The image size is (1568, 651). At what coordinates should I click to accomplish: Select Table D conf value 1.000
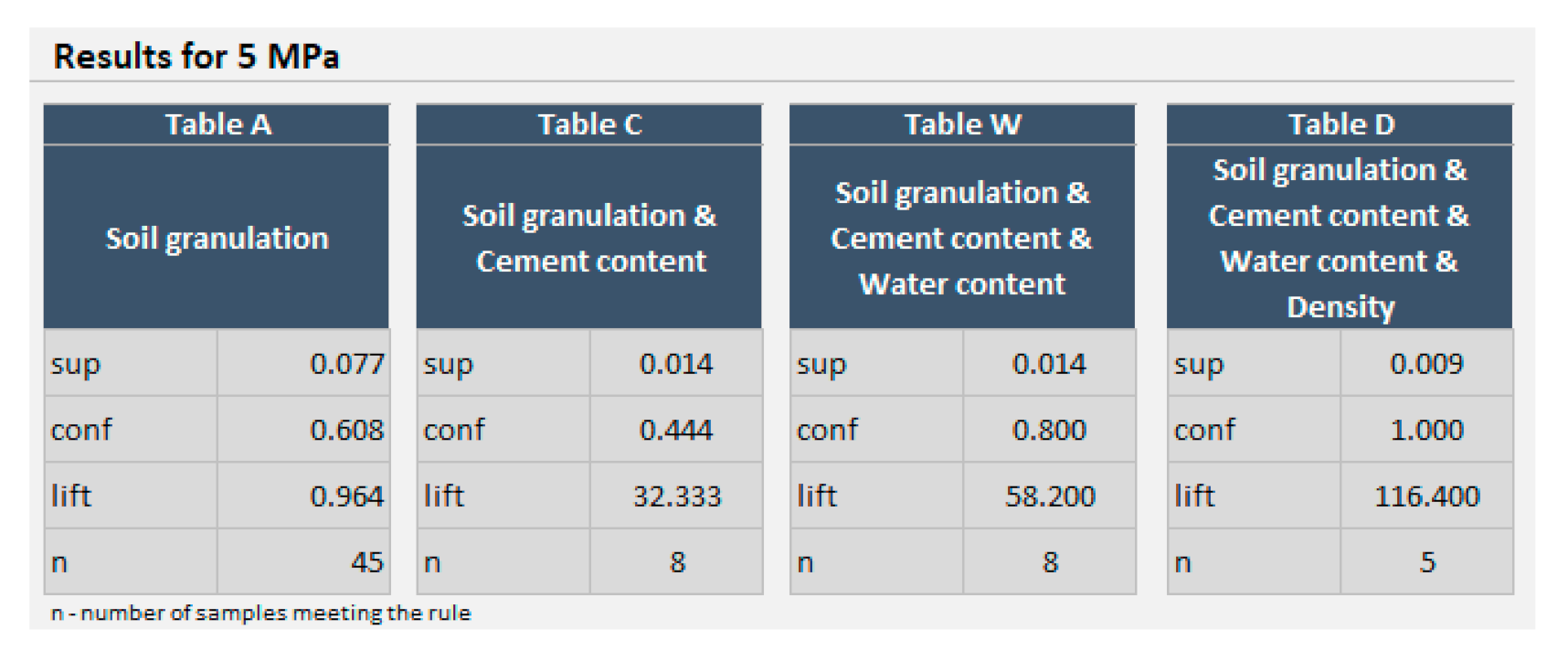click(x=1426, y=430)
